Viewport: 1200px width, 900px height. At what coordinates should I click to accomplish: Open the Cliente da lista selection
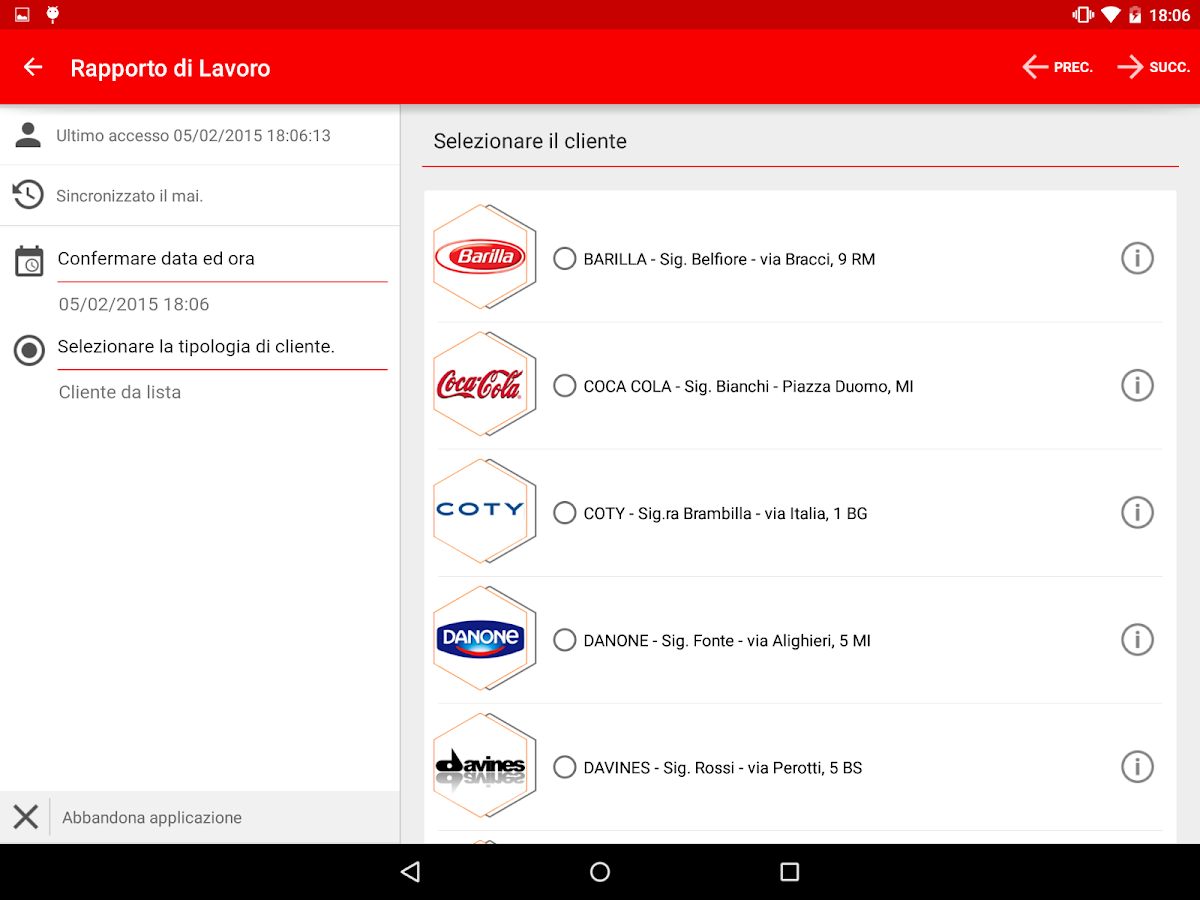click(120, 392)
